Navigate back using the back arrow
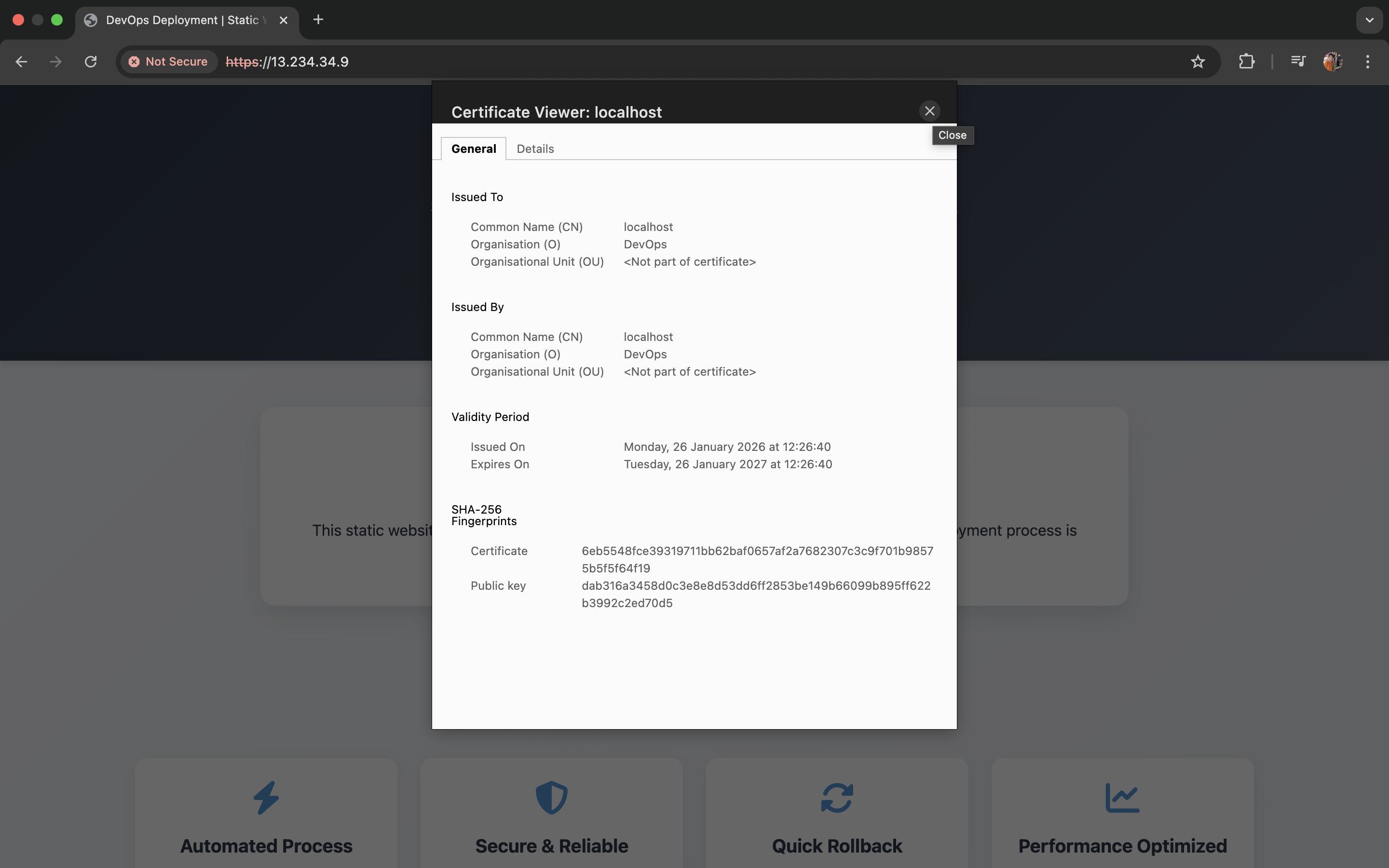Viewport: 1389px width, 868px height. coord(21,61)
